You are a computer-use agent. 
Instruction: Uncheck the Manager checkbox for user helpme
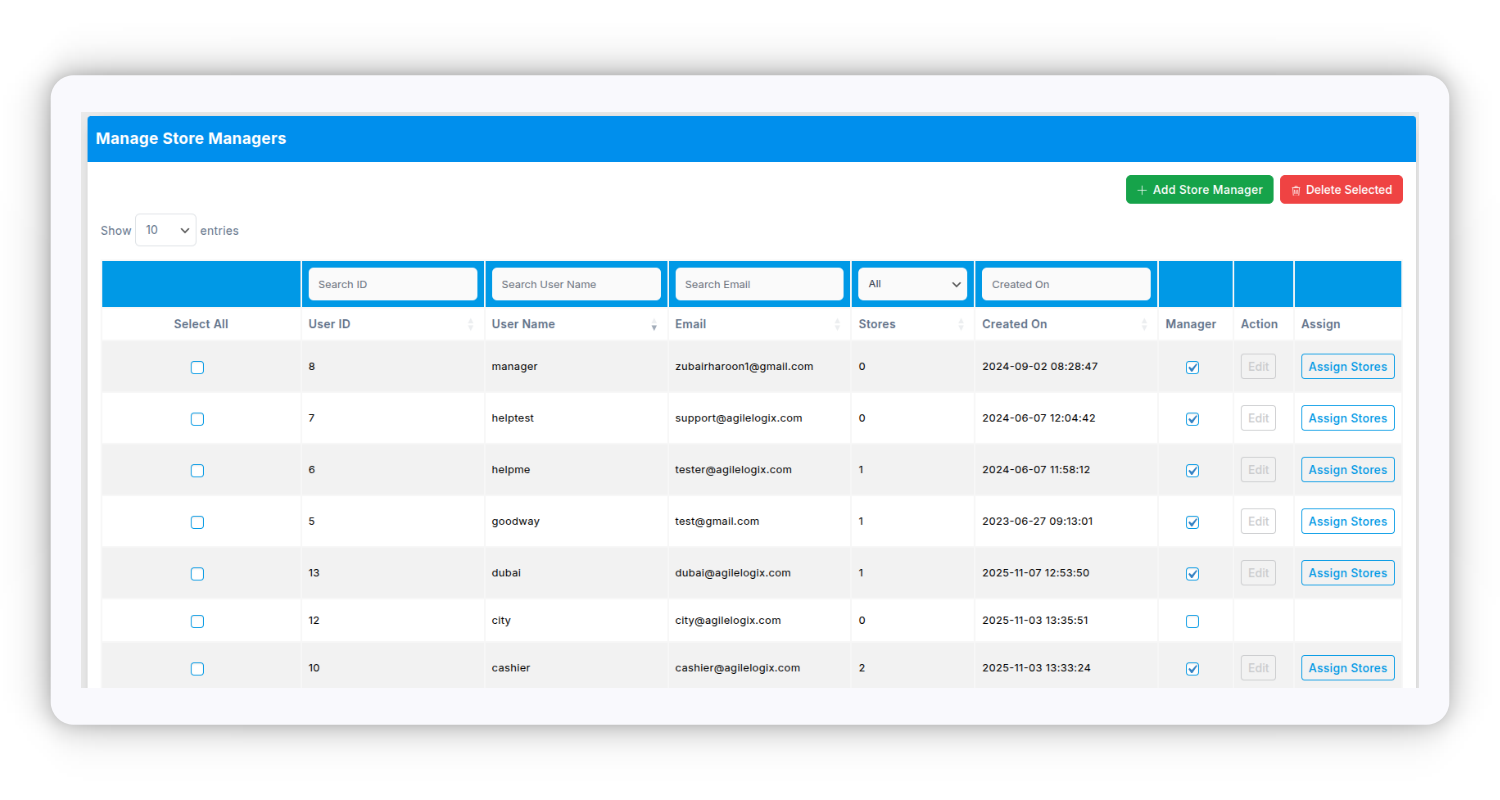(x=1192, y=470)
